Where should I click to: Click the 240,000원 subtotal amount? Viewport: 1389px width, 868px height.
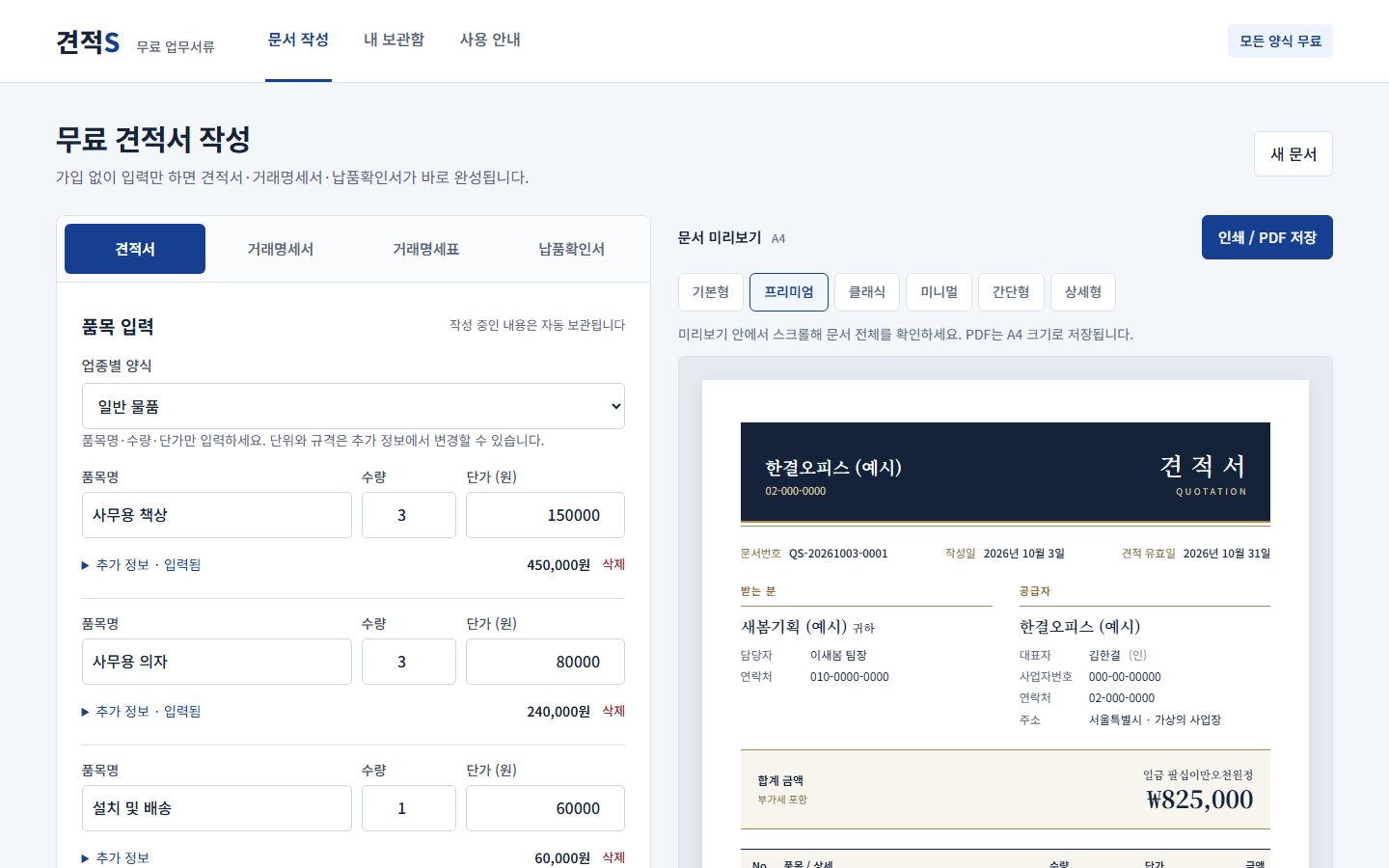pyautogui.click(x=558, y=712)
